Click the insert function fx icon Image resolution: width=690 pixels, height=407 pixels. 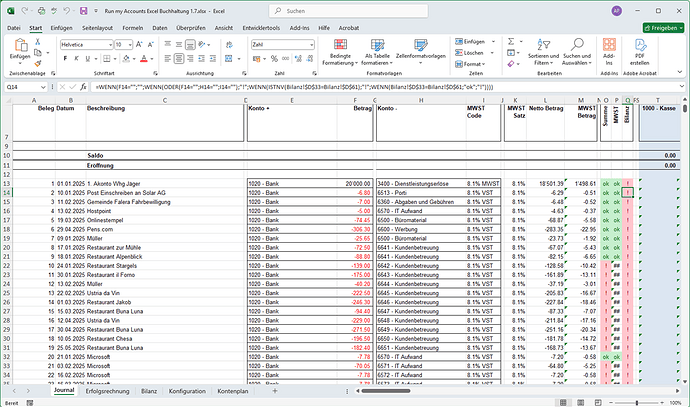[85, 87]
